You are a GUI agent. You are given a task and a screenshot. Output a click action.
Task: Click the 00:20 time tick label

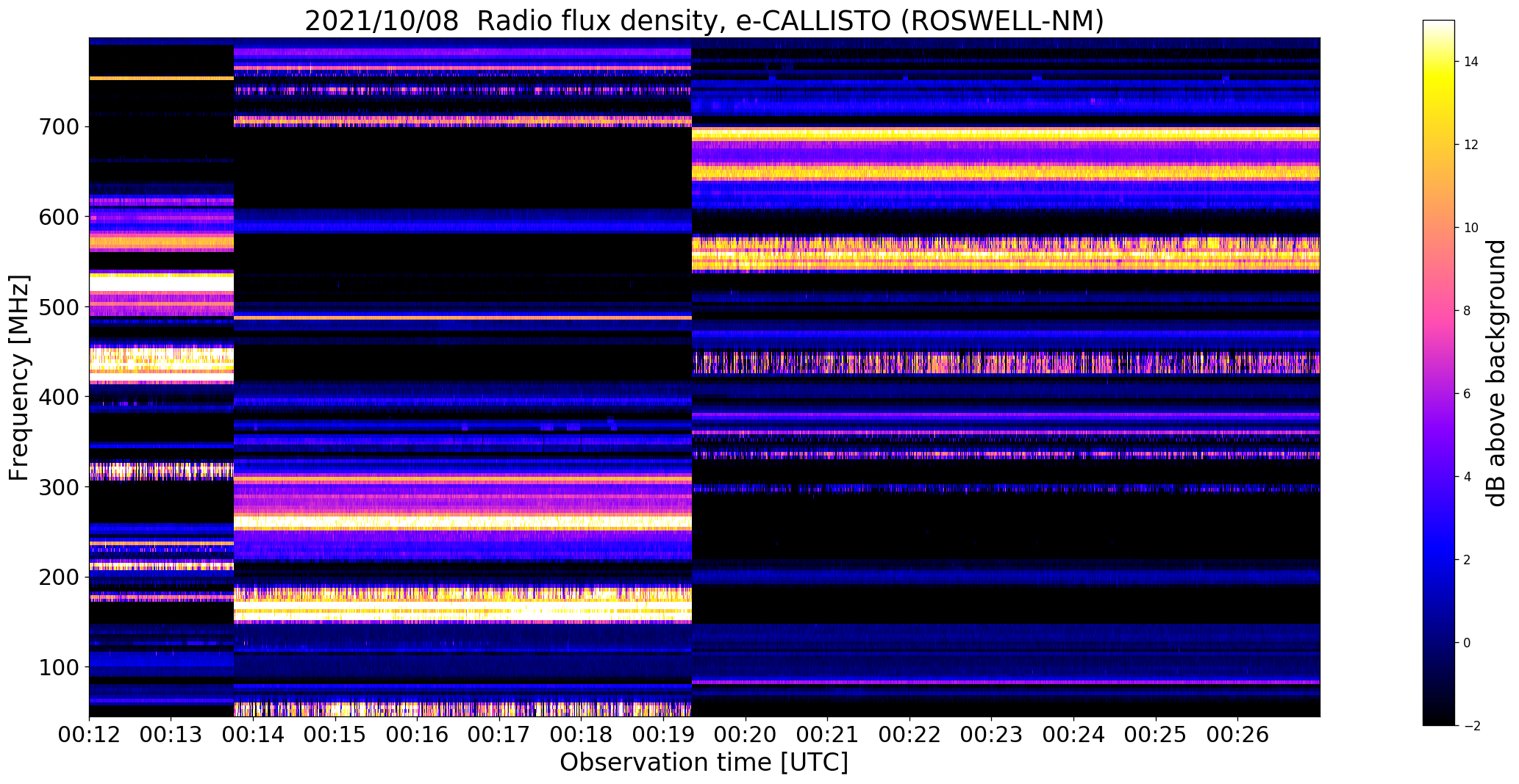(x=746, y=736)
